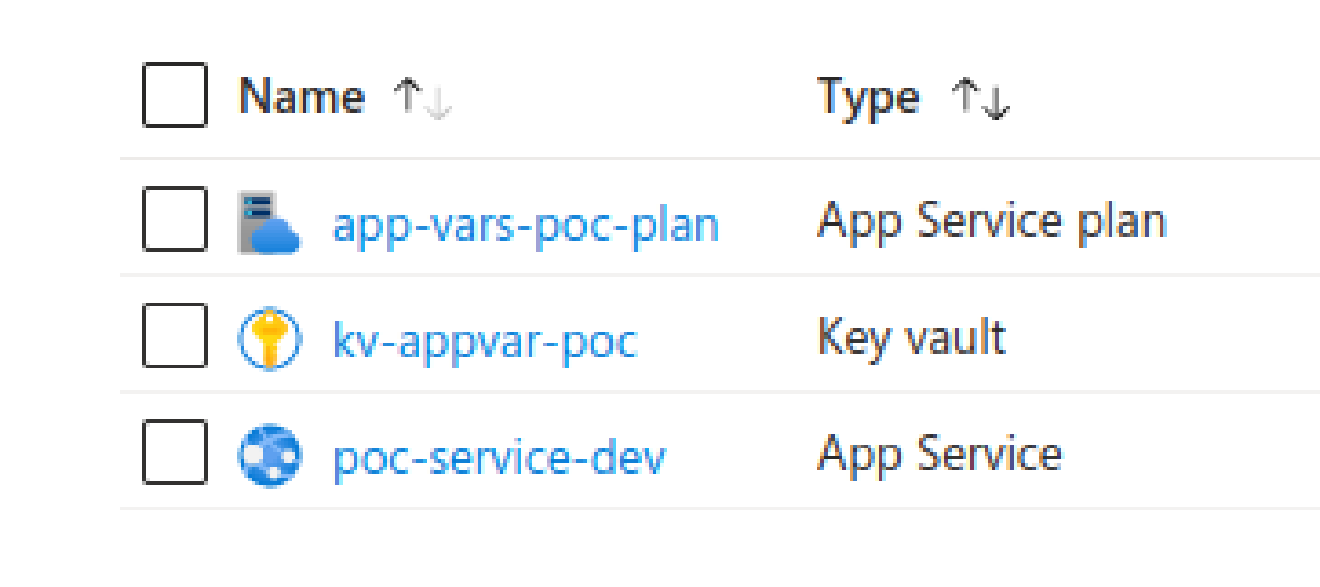This screenshot has height=587, width=1320.
Task: Click the down sort arrow beside Type
Action: [x=995, y=103]
